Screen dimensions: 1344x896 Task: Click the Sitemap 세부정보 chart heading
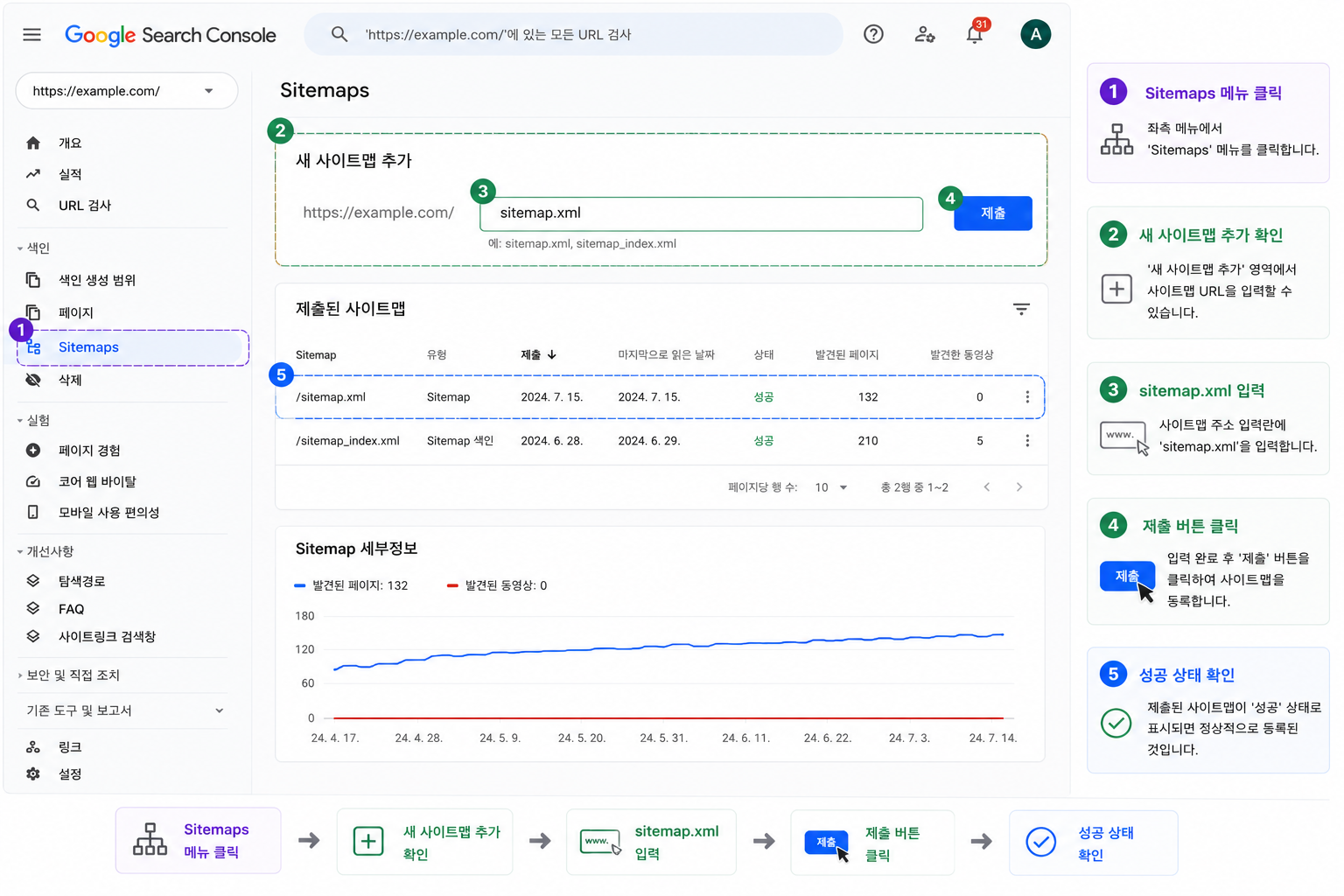click(356, 549)
